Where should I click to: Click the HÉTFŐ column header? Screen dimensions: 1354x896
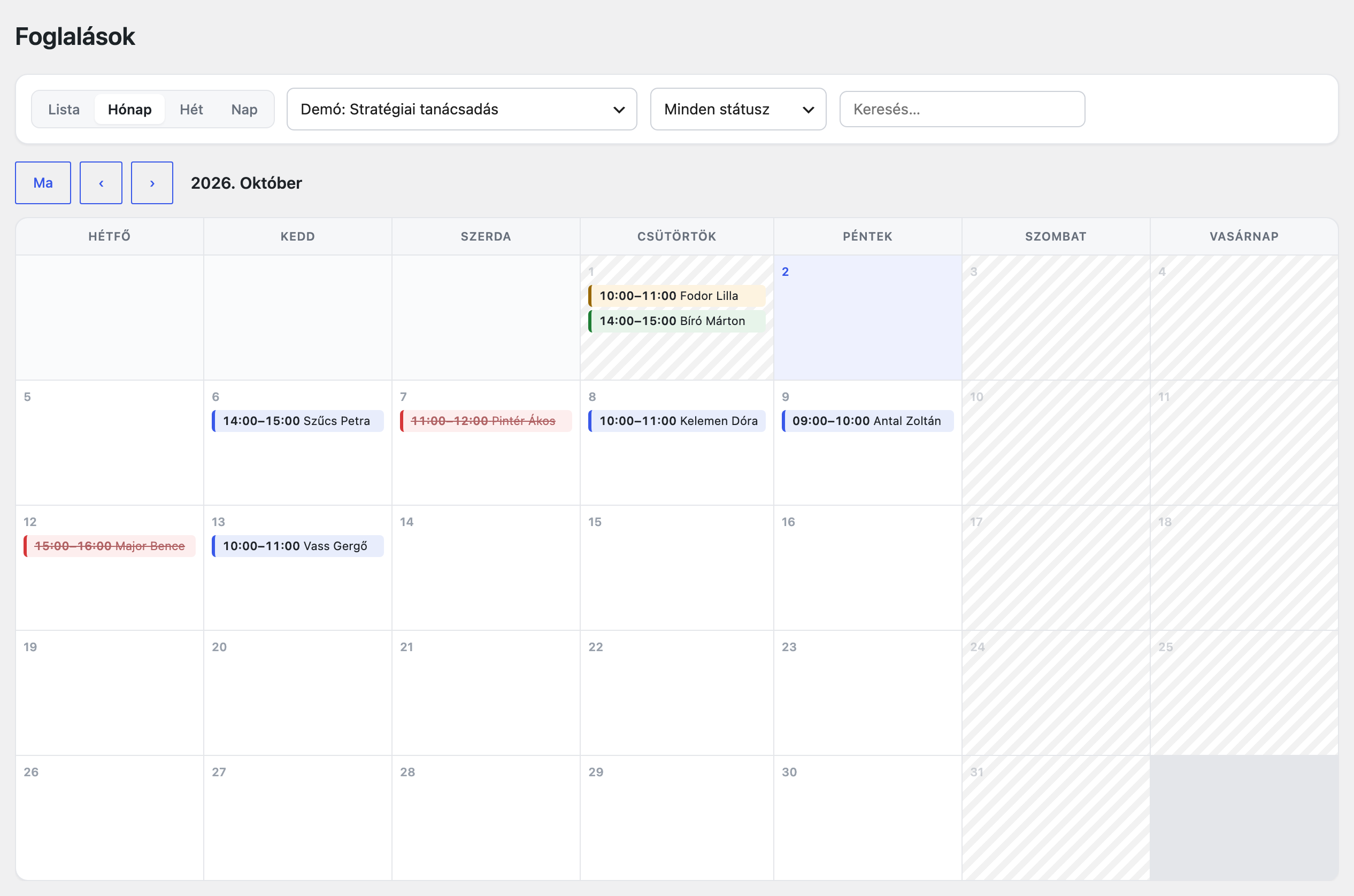[109, 237]
